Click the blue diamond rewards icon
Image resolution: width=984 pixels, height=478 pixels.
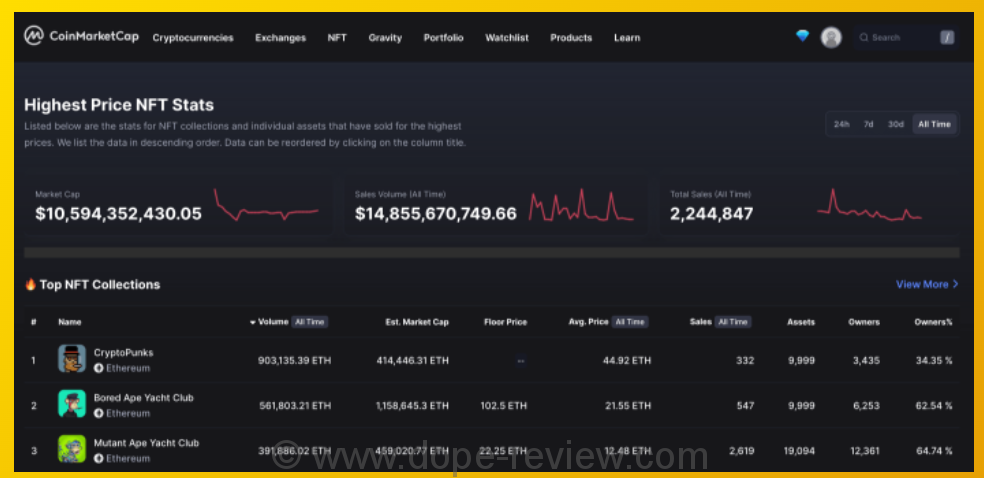[x=802, y=36]
